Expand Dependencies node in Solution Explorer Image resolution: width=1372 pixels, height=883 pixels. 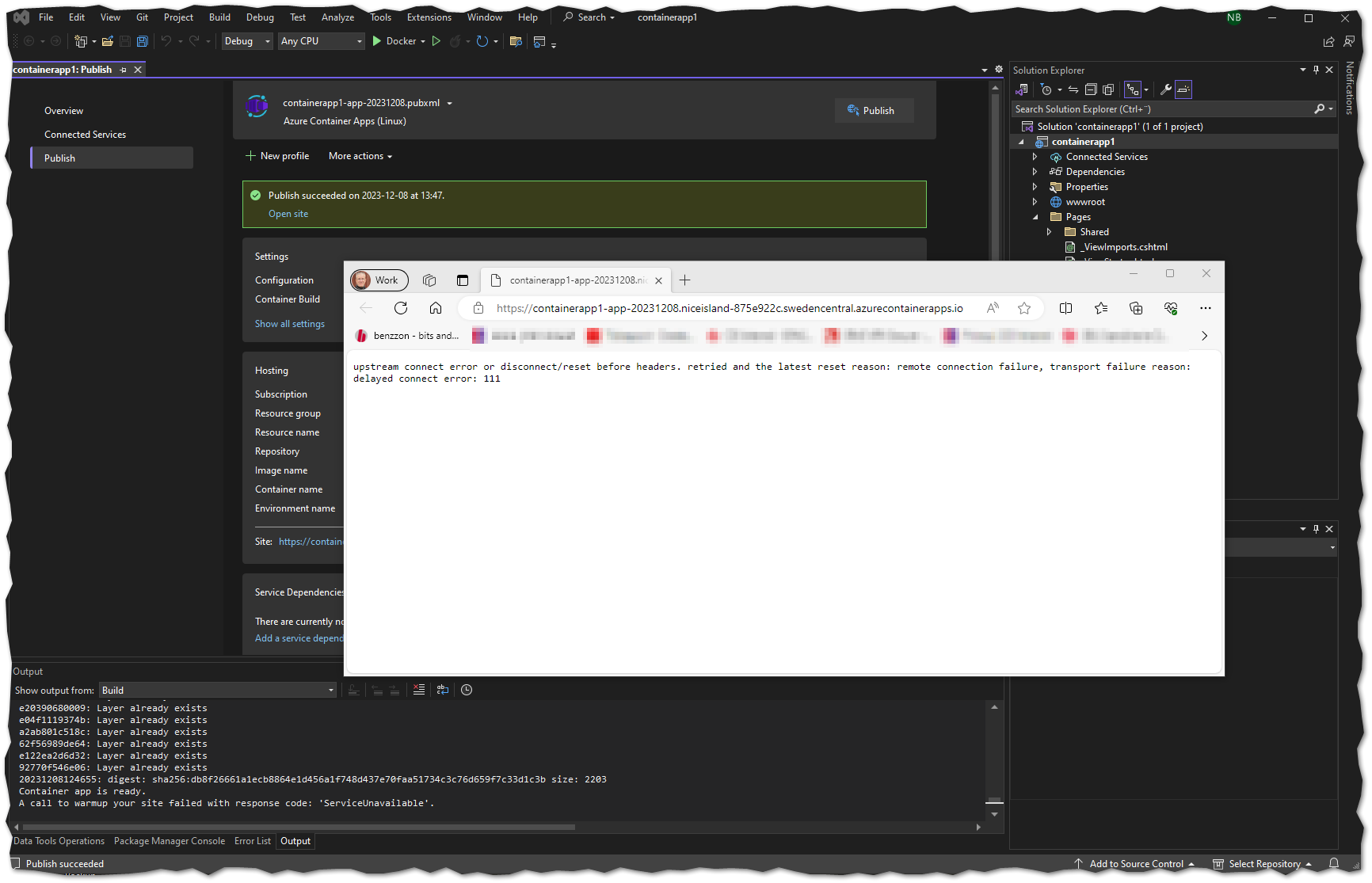(x=1035, y=172)
